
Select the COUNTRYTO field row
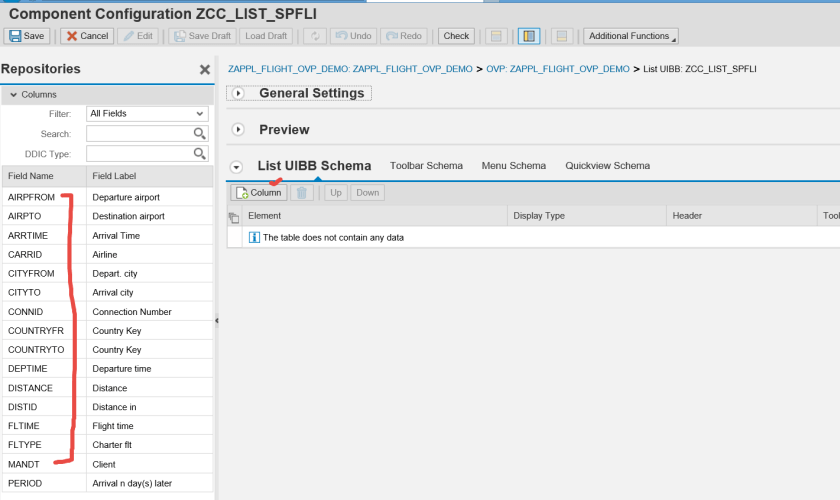click(108, 349)
